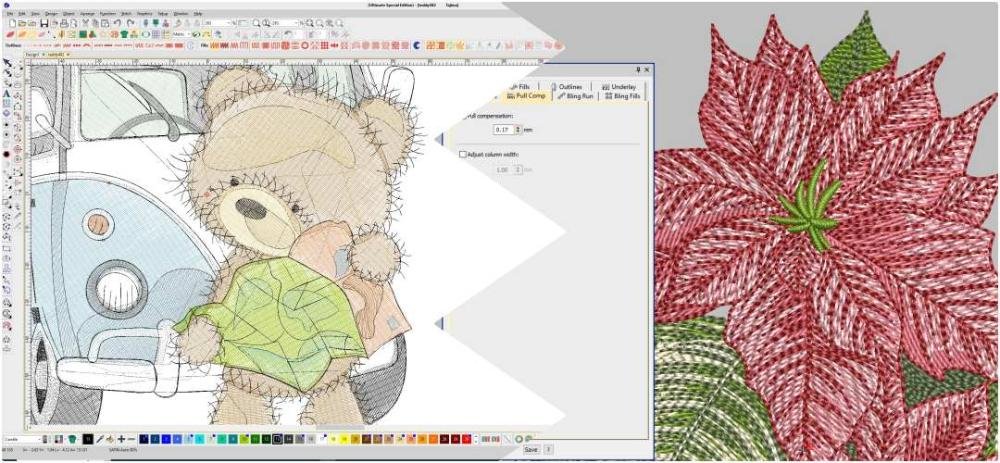Image resolution: width=1000 pixels, height=463 pixels.
Task: Switch to the Outlines tab
Action: pyautogui.click(x=566, y=87)
